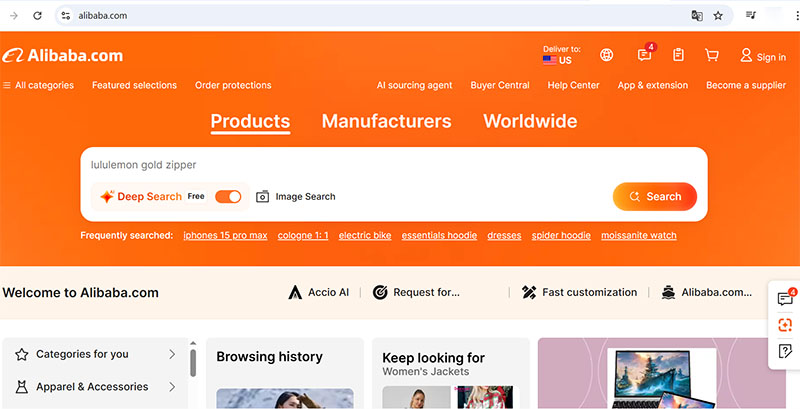This screenshot has height=409, width=800.
Task: Click the Alibaba.com logo
Action: [62, 55]
